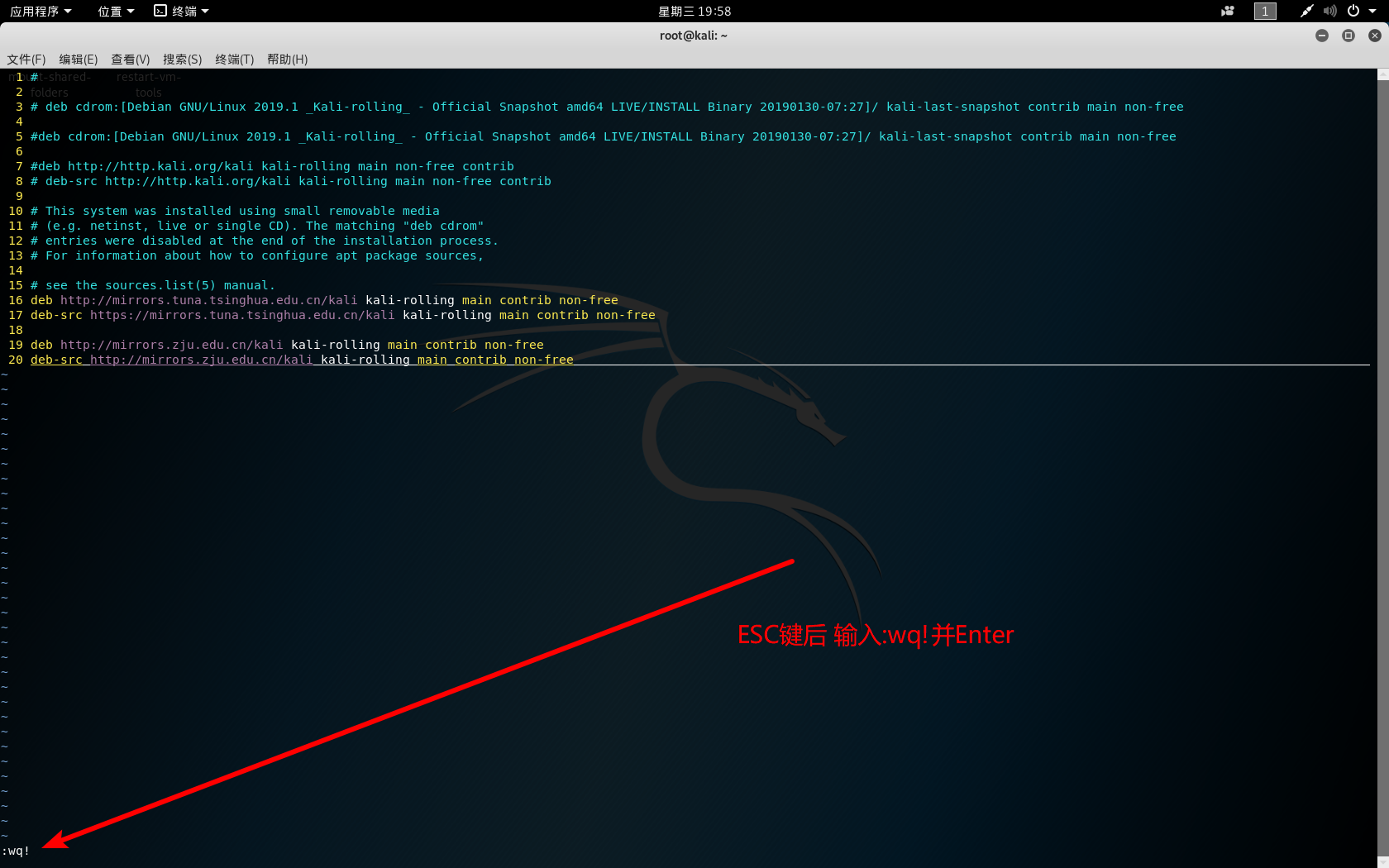Open the 文件(F) menu
1389x868 pixels.
click(26, 60)
